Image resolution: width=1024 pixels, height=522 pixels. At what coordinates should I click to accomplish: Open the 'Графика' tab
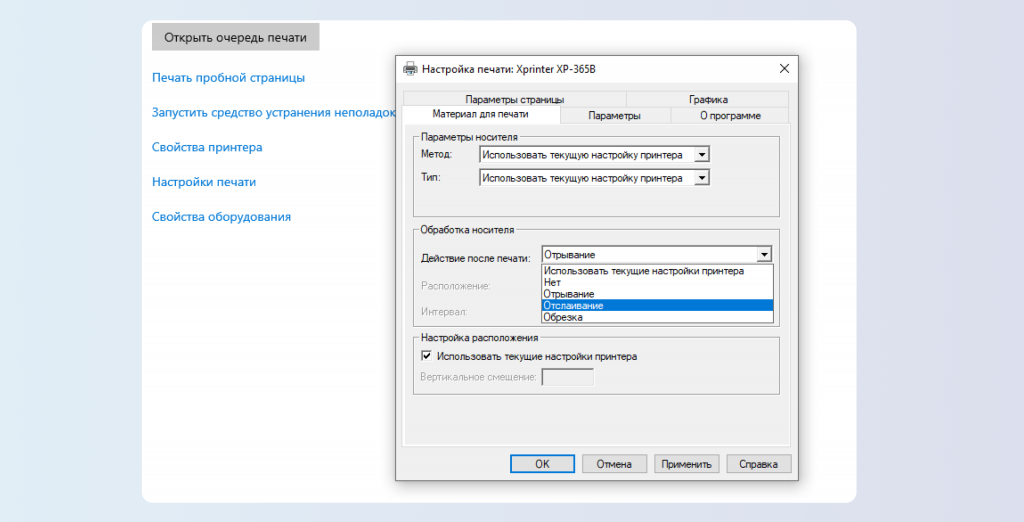click(x=708, y=99)
